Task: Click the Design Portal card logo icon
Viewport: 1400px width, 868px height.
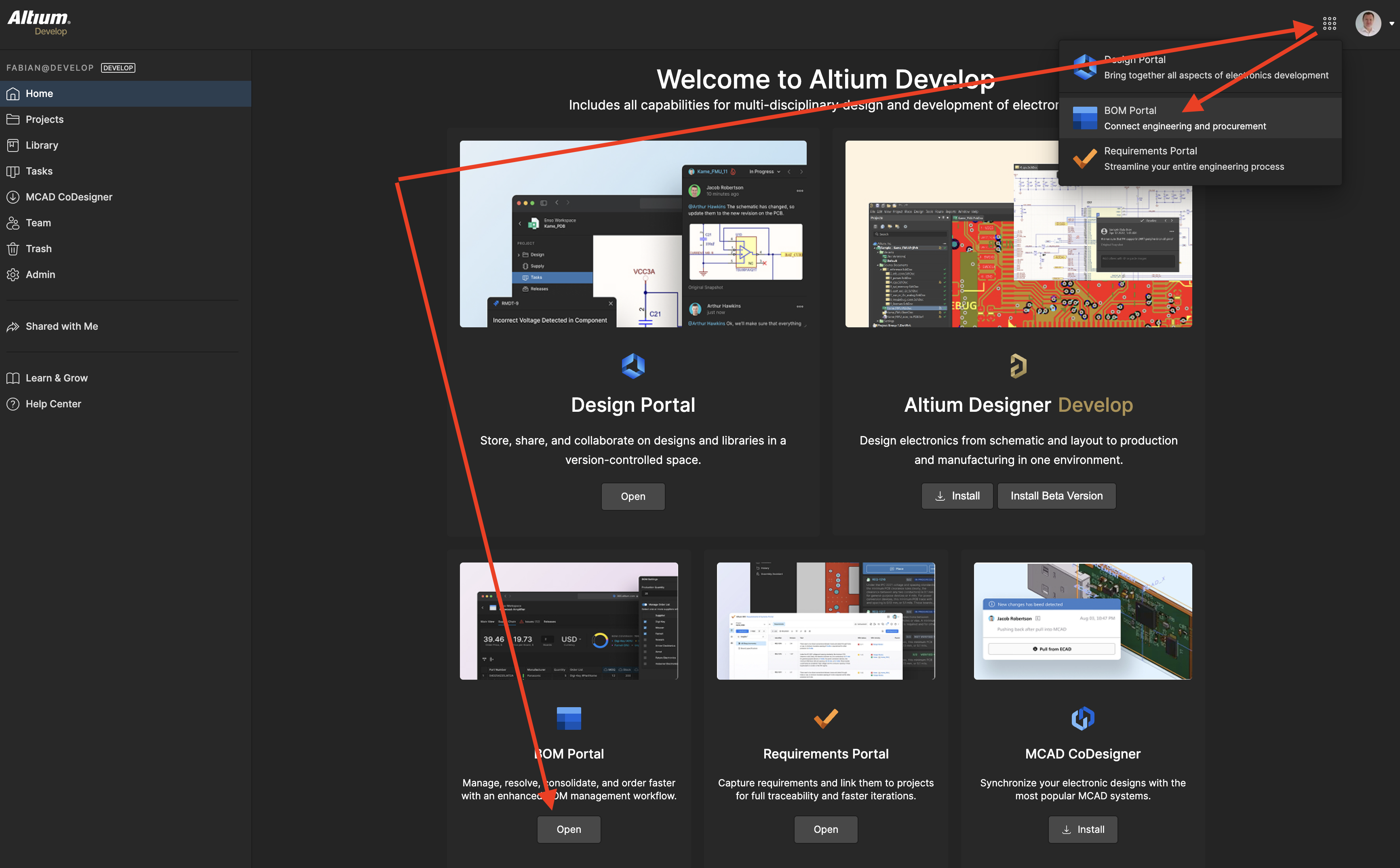Action: (633, 366)
